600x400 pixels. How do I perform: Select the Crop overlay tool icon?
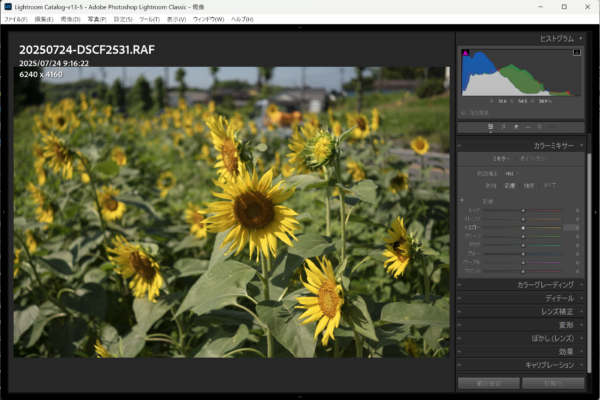click(x=503, y=127)
